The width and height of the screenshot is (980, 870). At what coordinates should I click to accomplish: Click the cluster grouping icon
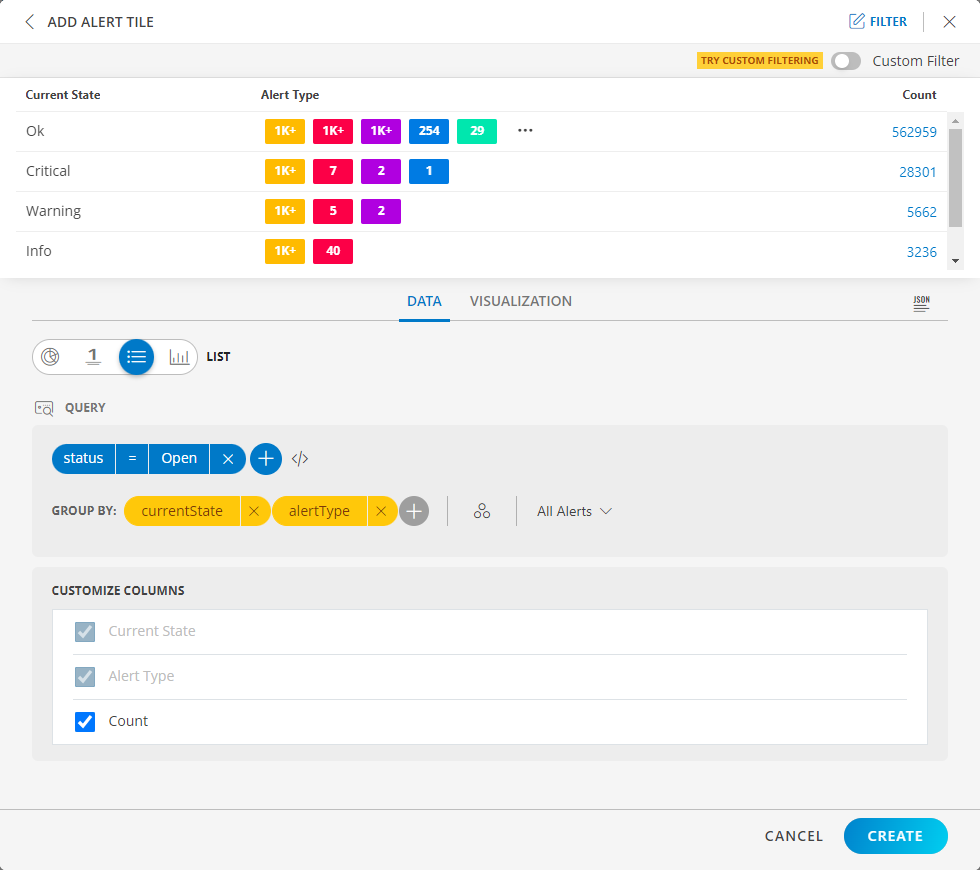(482, 511)
